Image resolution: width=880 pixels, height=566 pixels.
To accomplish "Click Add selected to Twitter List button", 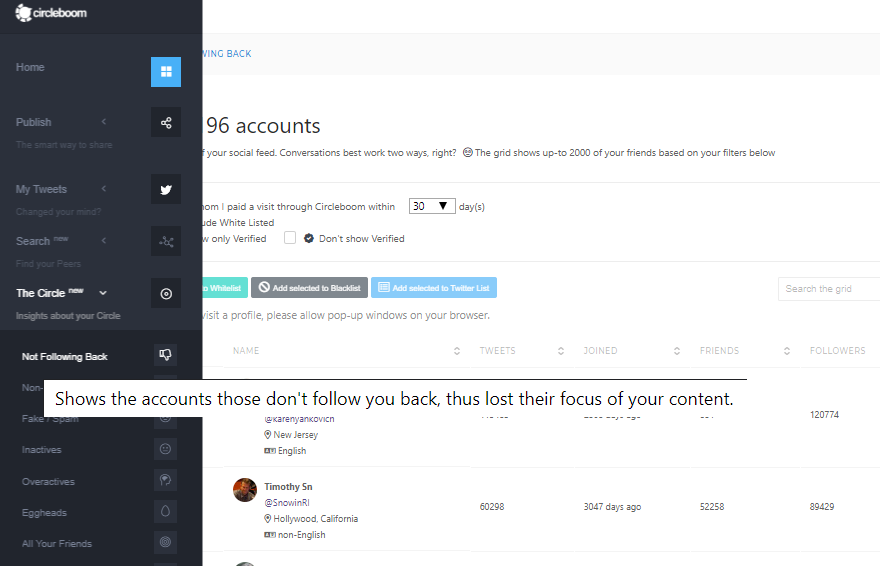I will (x=434, y=288).
